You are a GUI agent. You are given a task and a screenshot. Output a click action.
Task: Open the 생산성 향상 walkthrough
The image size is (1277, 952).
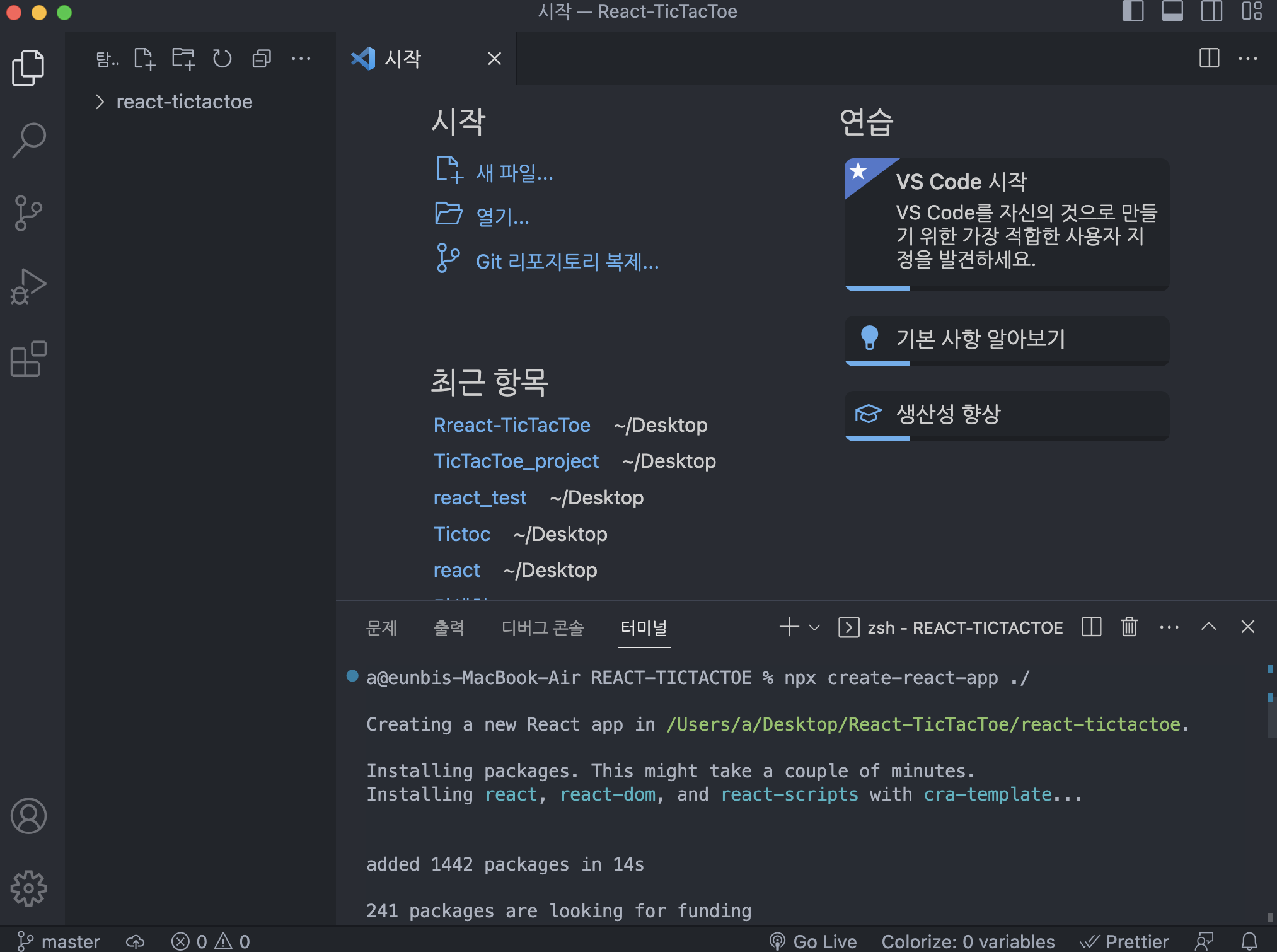tap(1007, 415)
